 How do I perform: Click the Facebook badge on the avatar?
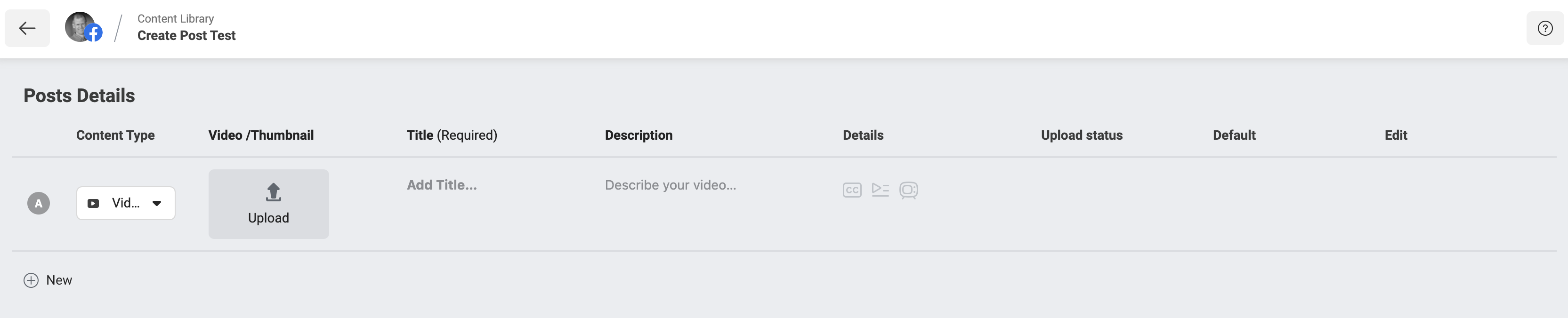(x=94, y=33)
